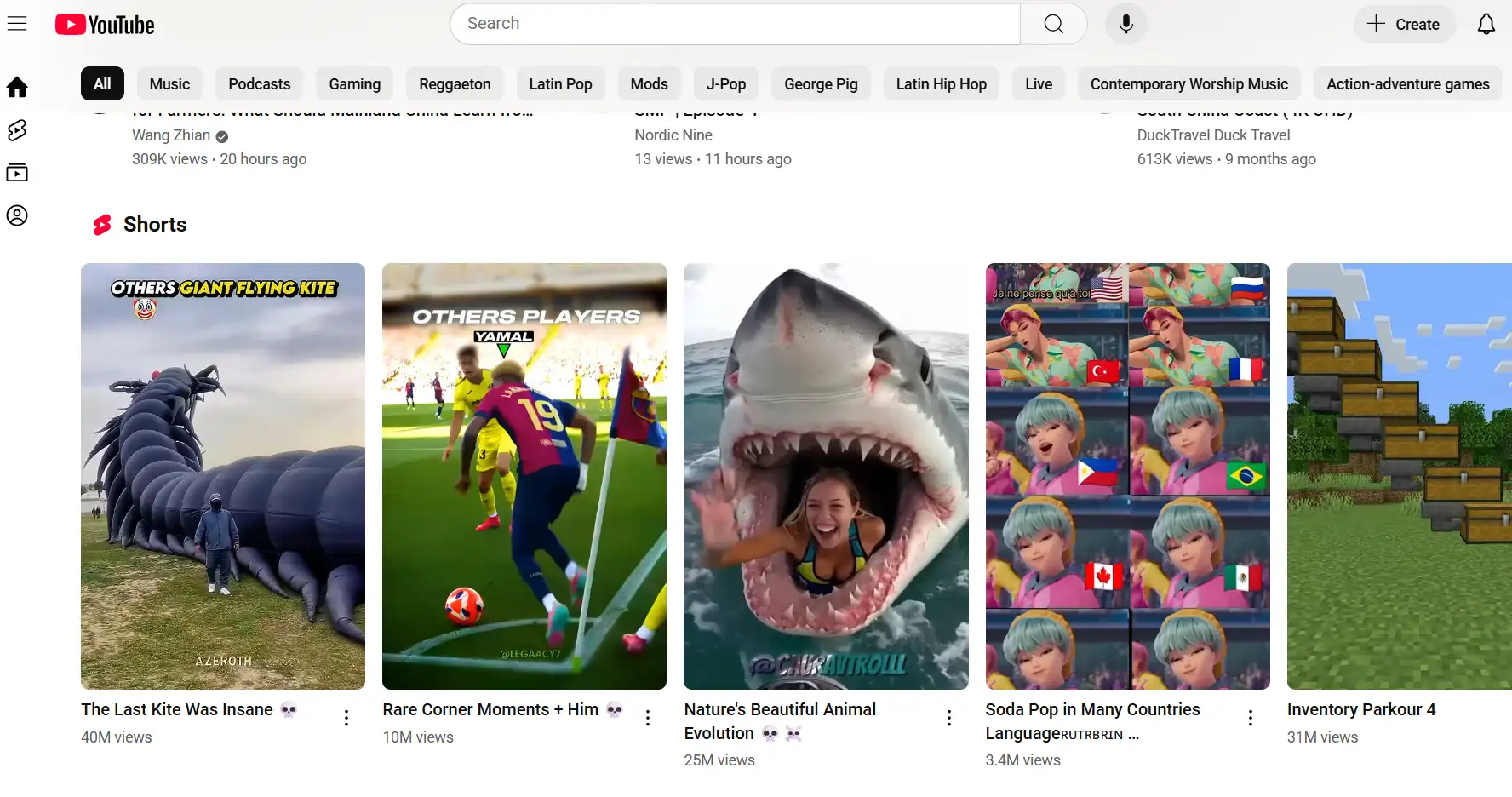Open options menu for Soda Pop short
The height and width of the screenshot is (797, 1512).
point(1251,718)
